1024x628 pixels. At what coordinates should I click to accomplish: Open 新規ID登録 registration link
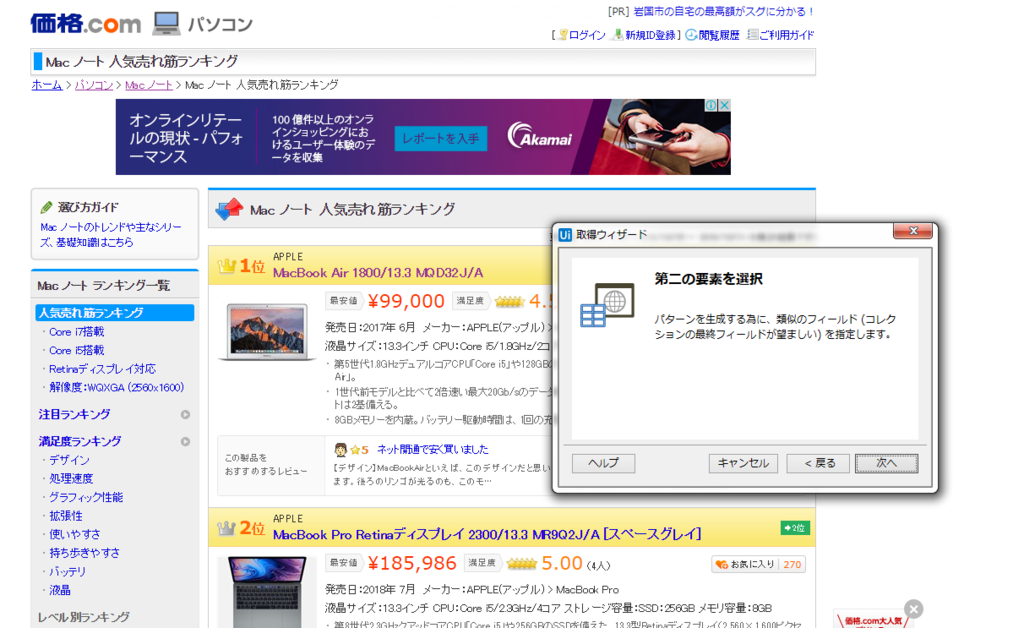pos(649,35)
